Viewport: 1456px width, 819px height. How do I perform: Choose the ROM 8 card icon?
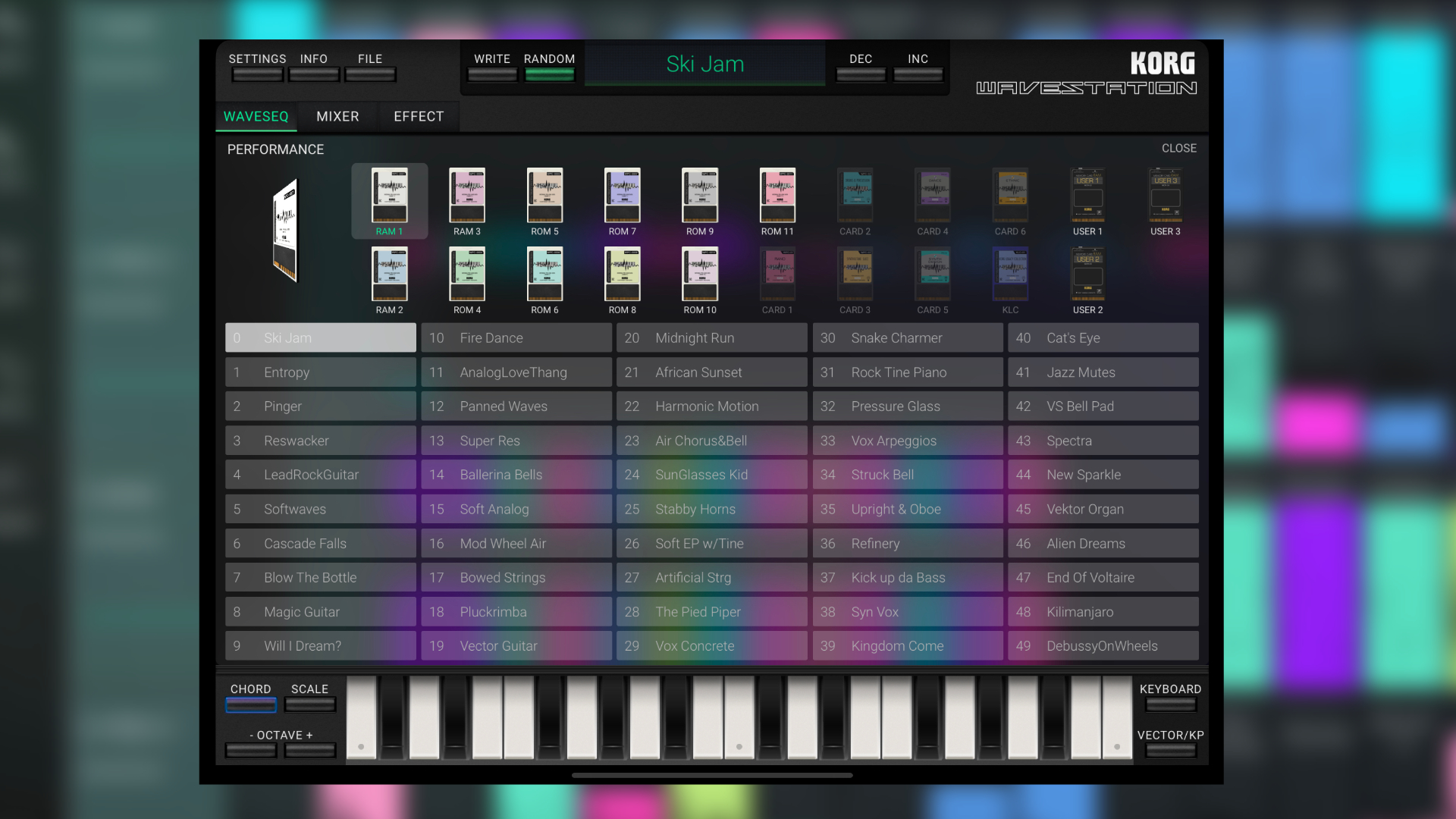pyautogui.click(x=622, y=275)
